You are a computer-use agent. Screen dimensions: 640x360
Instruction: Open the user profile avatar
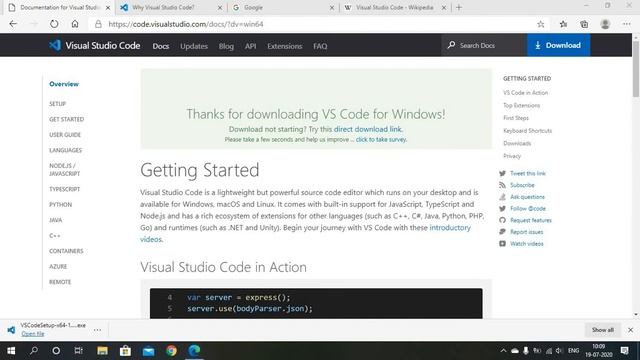coord(605,24)
